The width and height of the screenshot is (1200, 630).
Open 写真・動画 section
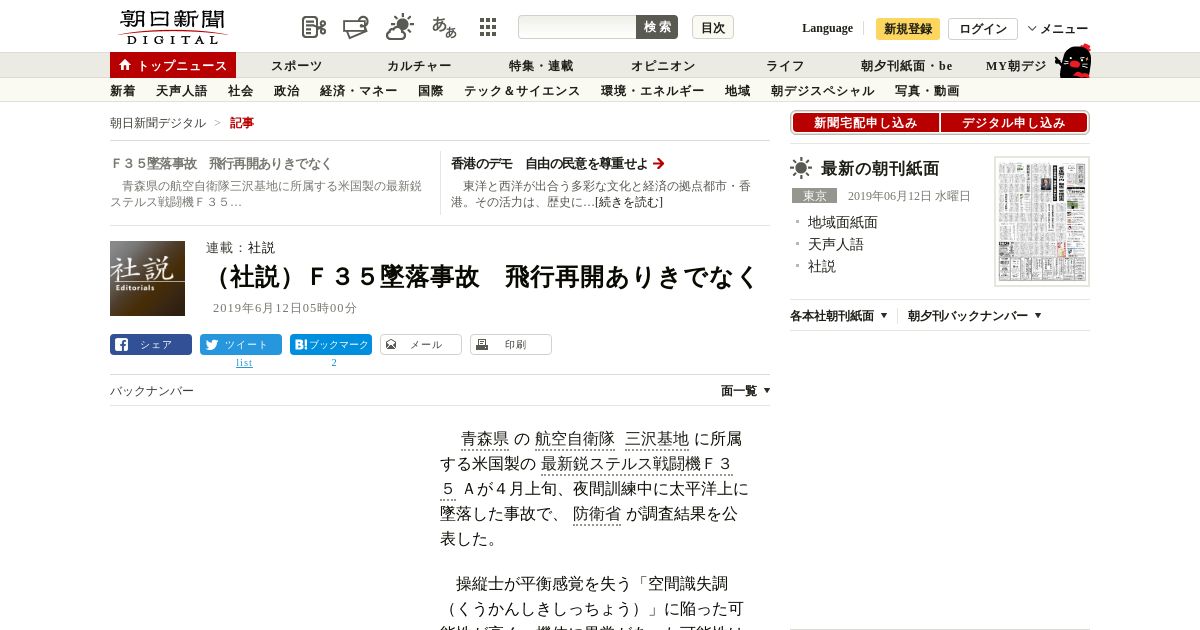[927, 91]
